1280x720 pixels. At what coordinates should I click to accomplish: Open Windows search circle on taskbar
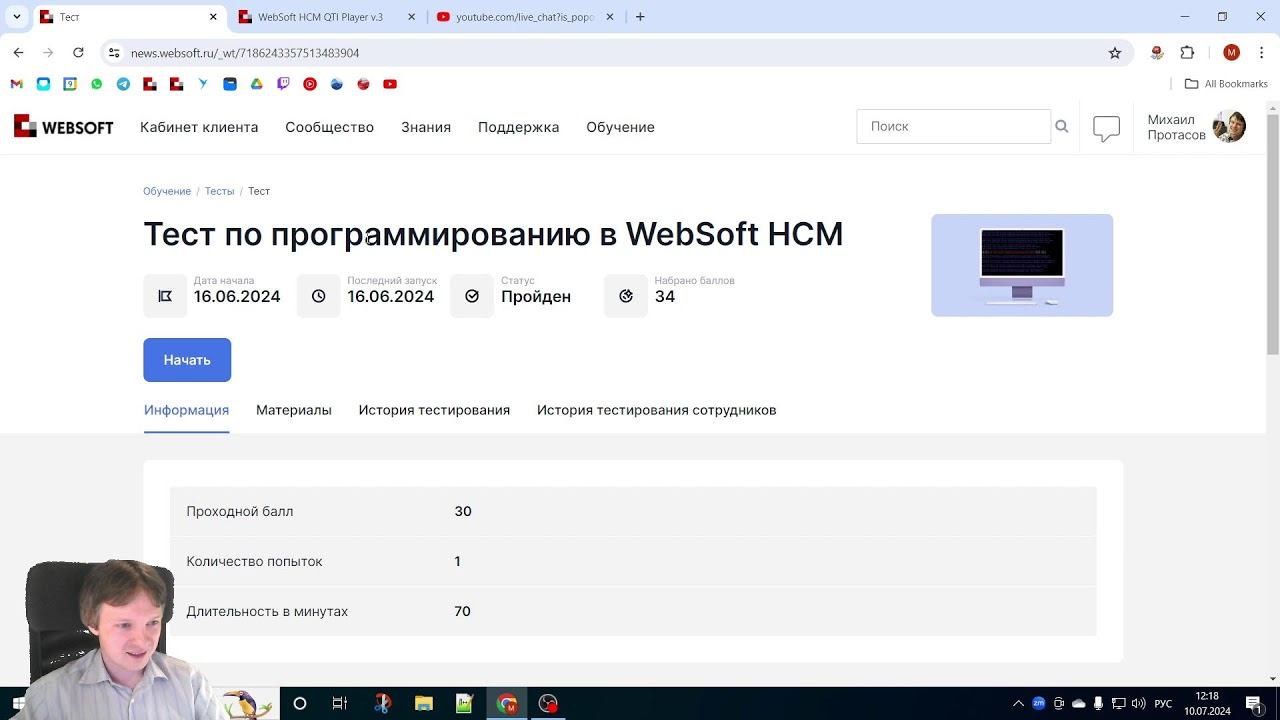(299, 703)
